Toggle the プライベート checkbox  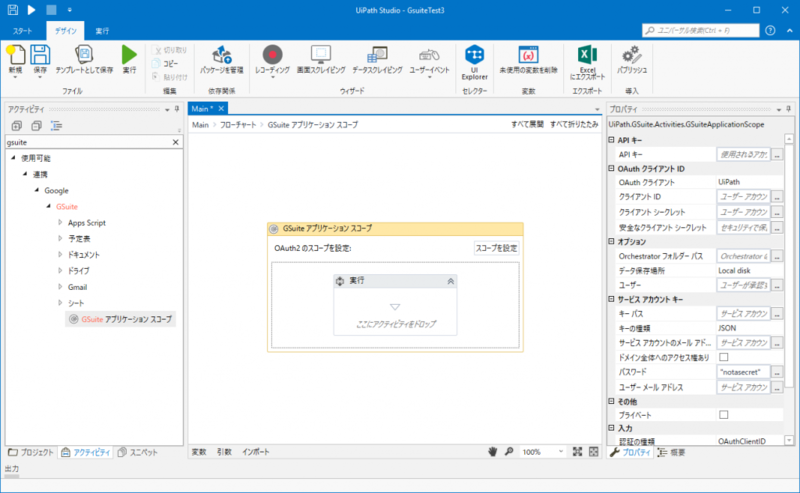pos(723,415)
